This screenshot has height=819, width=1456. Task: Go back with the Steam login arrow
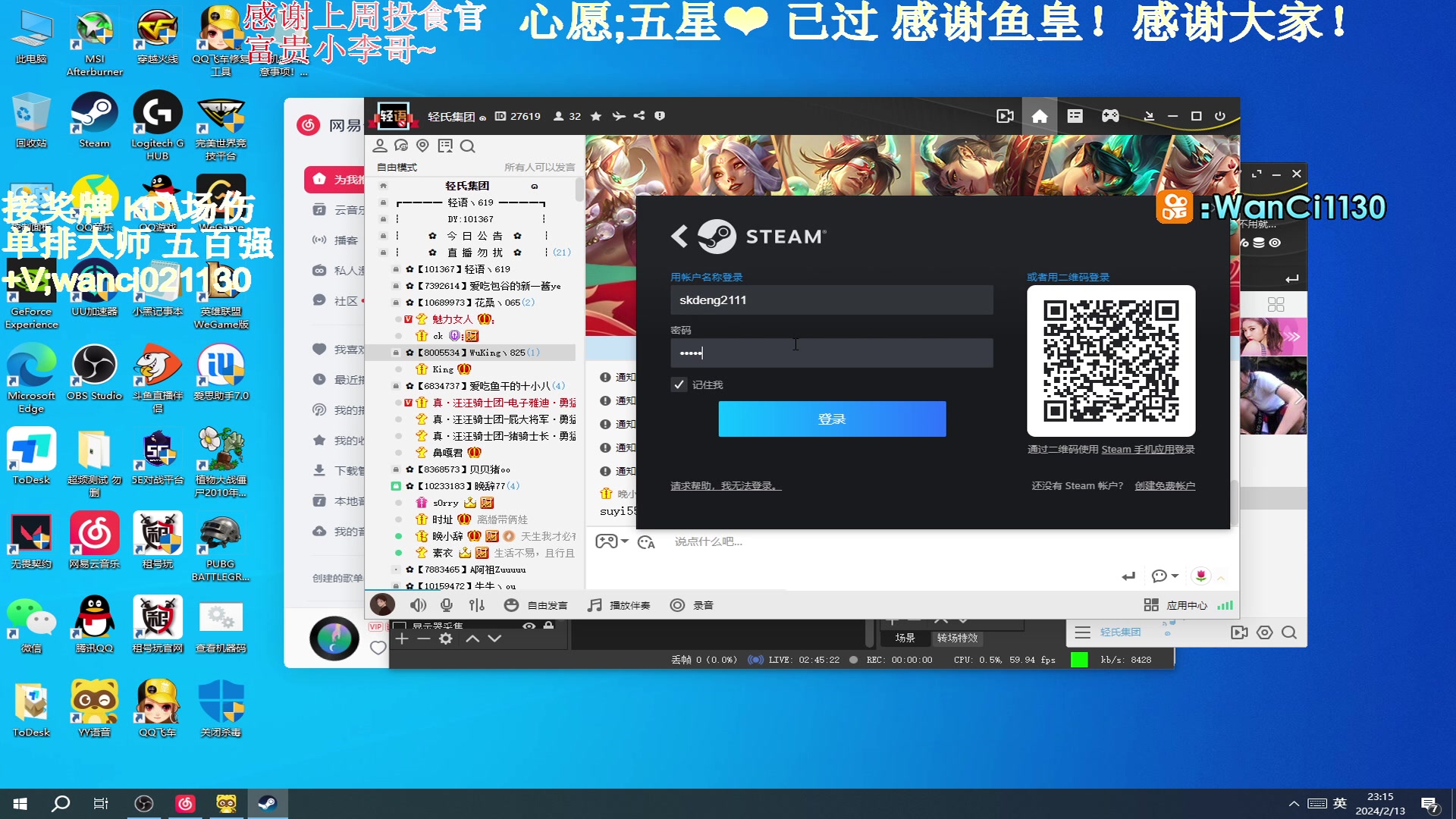pos(679,237)
